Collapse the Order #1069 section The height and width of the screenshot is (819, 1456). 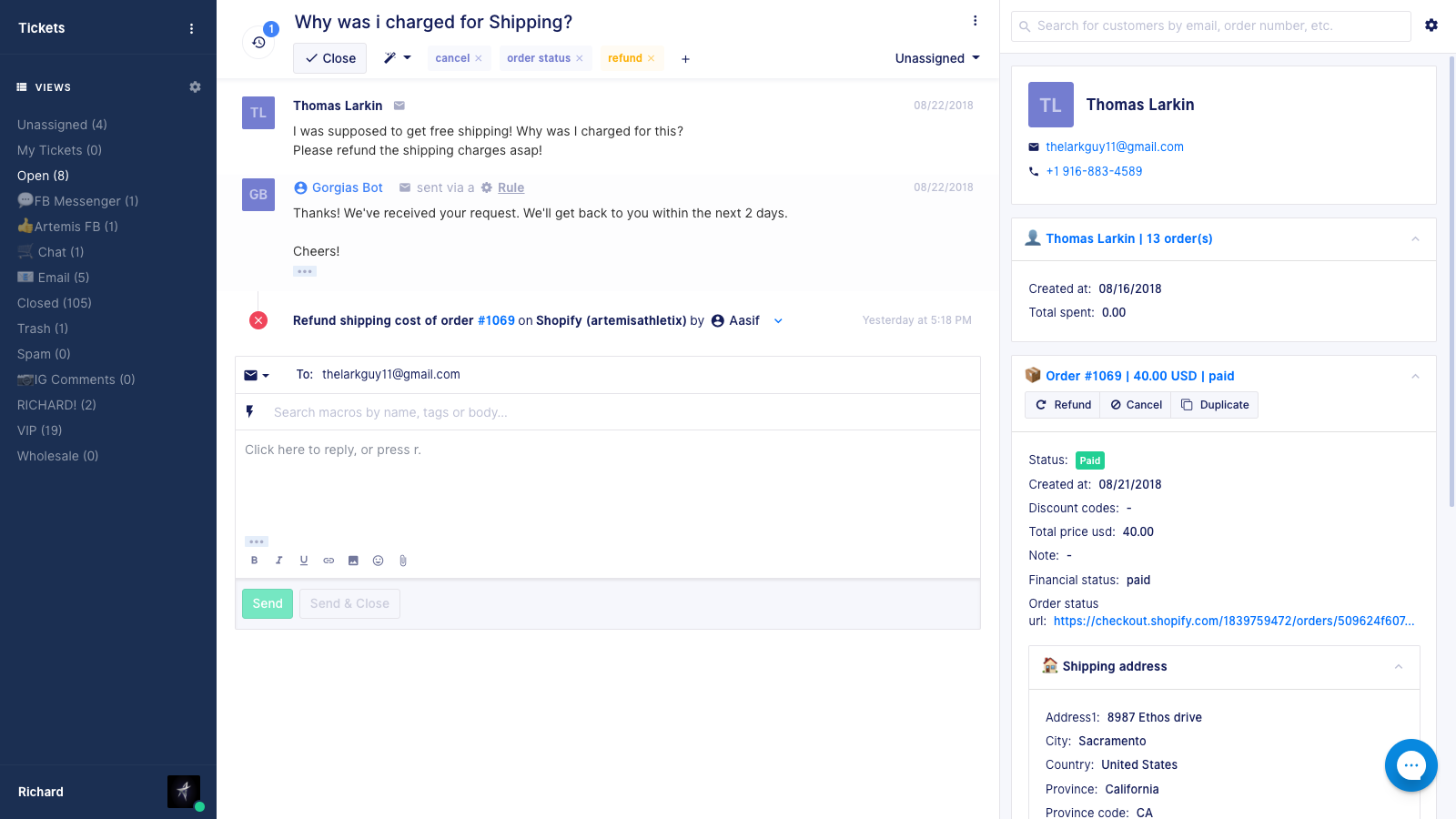(x=1415, y=376)
